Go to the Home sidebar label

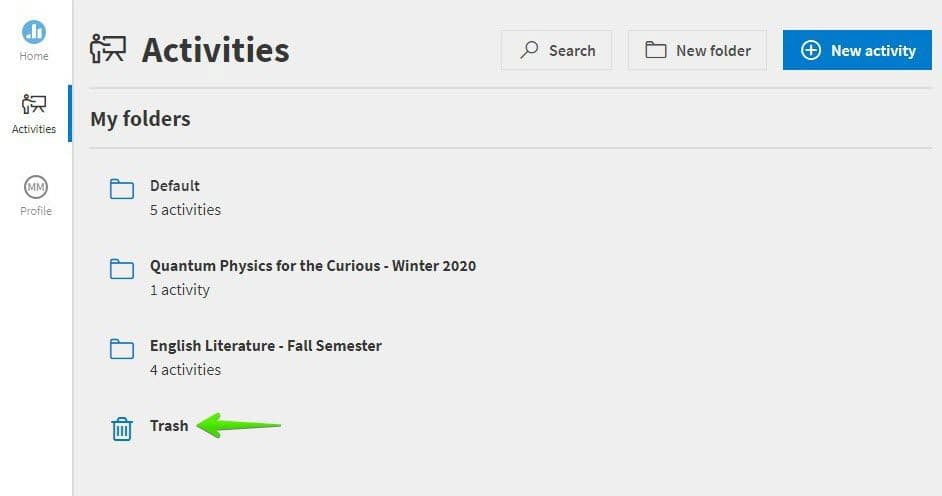[34, 56]
